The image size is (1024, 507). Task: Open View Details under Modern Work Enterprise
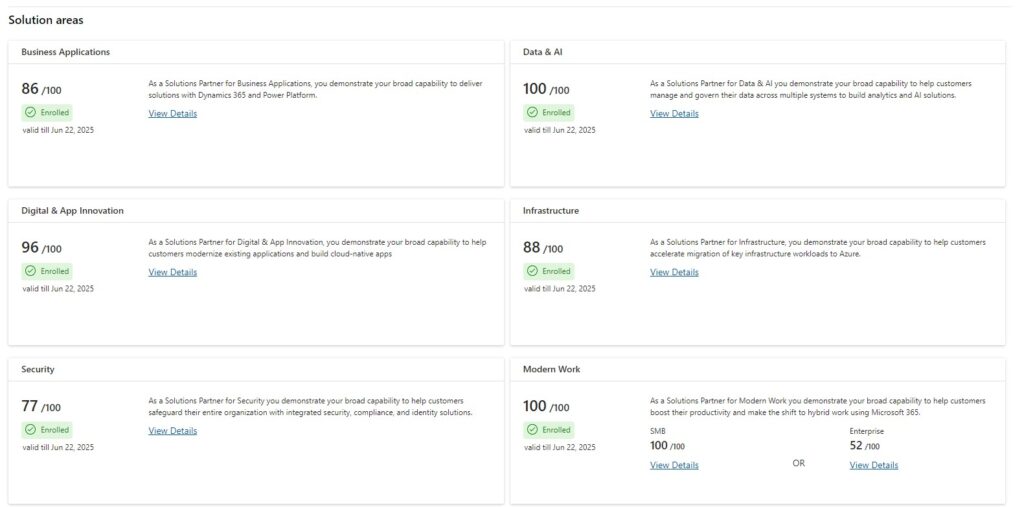tap(874, 466)
